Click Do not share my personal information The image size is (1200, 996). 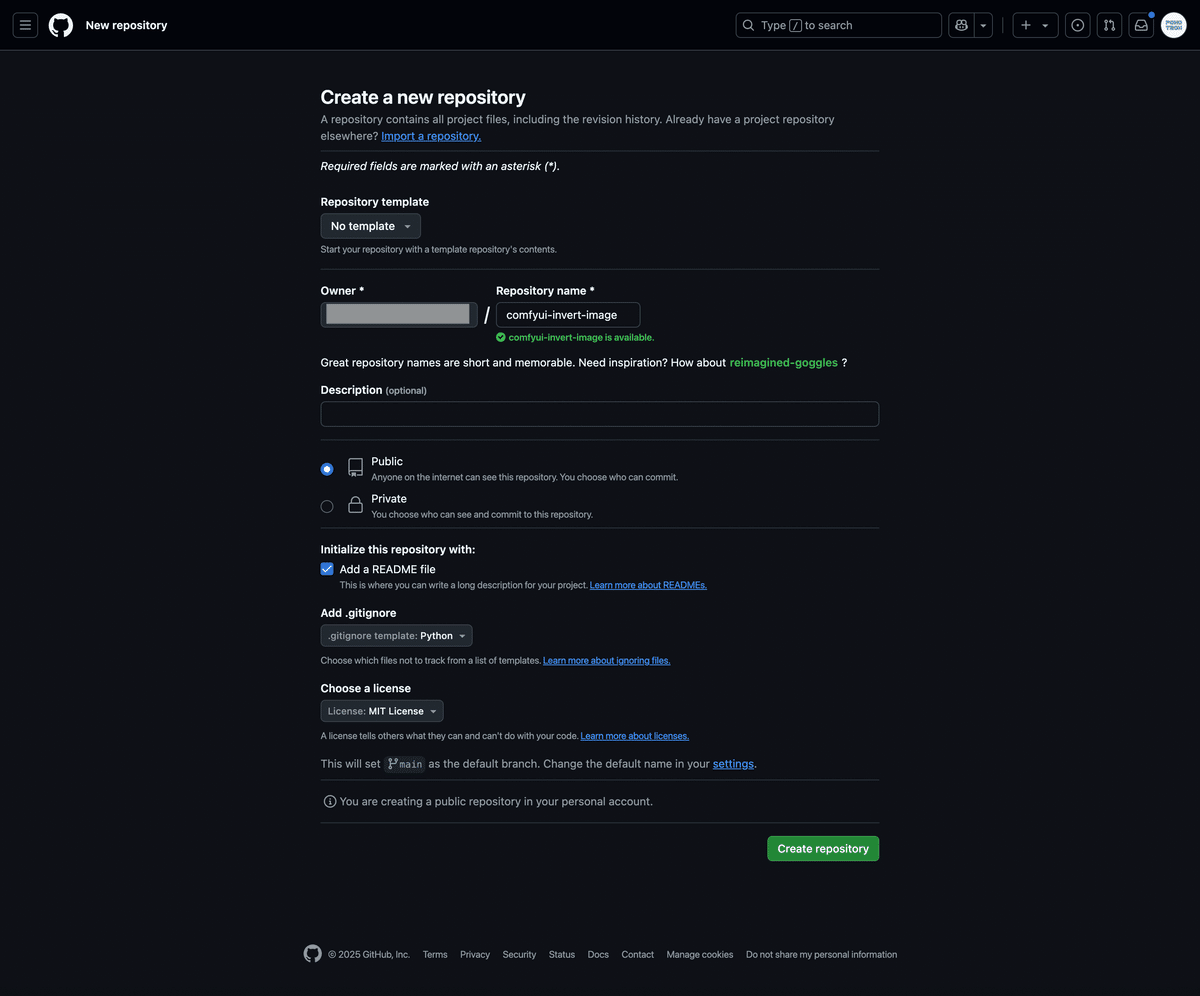pyautogui.click(x=821, y=955)
